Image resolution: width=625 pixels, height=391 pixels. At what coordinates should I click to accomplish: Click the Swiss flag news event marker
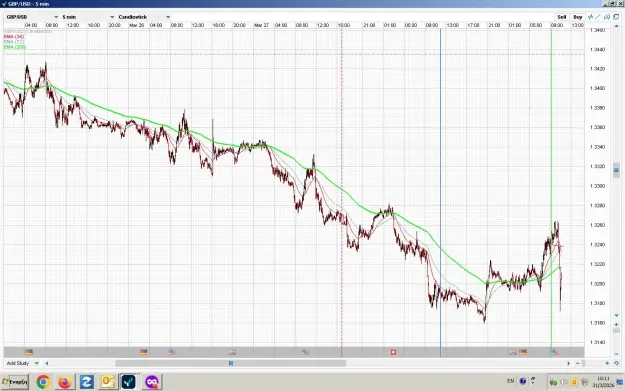coord(393,352)
